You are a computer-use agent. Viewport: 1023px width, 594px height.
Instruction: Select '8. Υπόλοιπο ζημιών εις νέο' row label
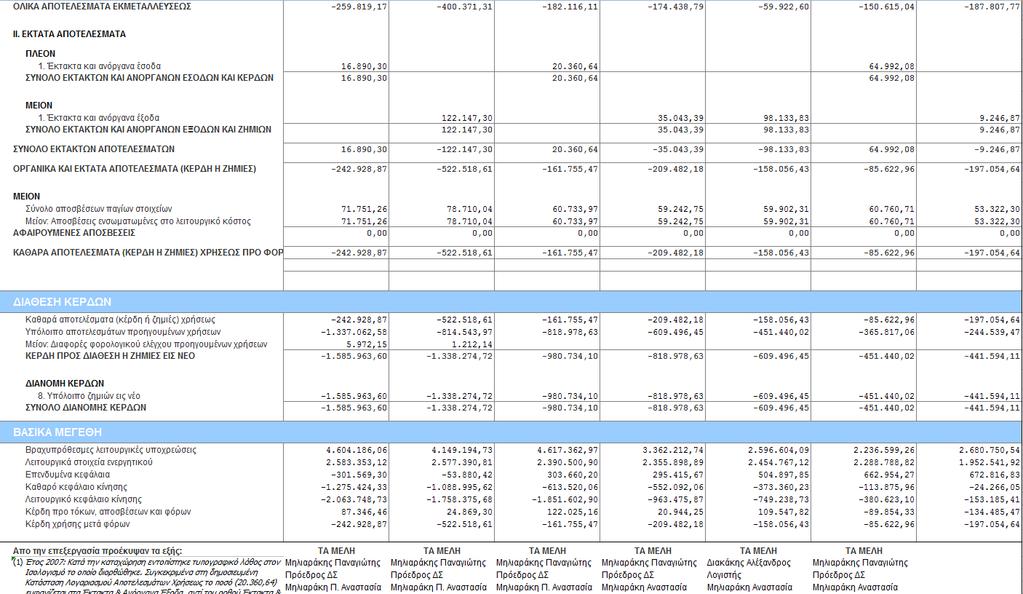[89, 396]
